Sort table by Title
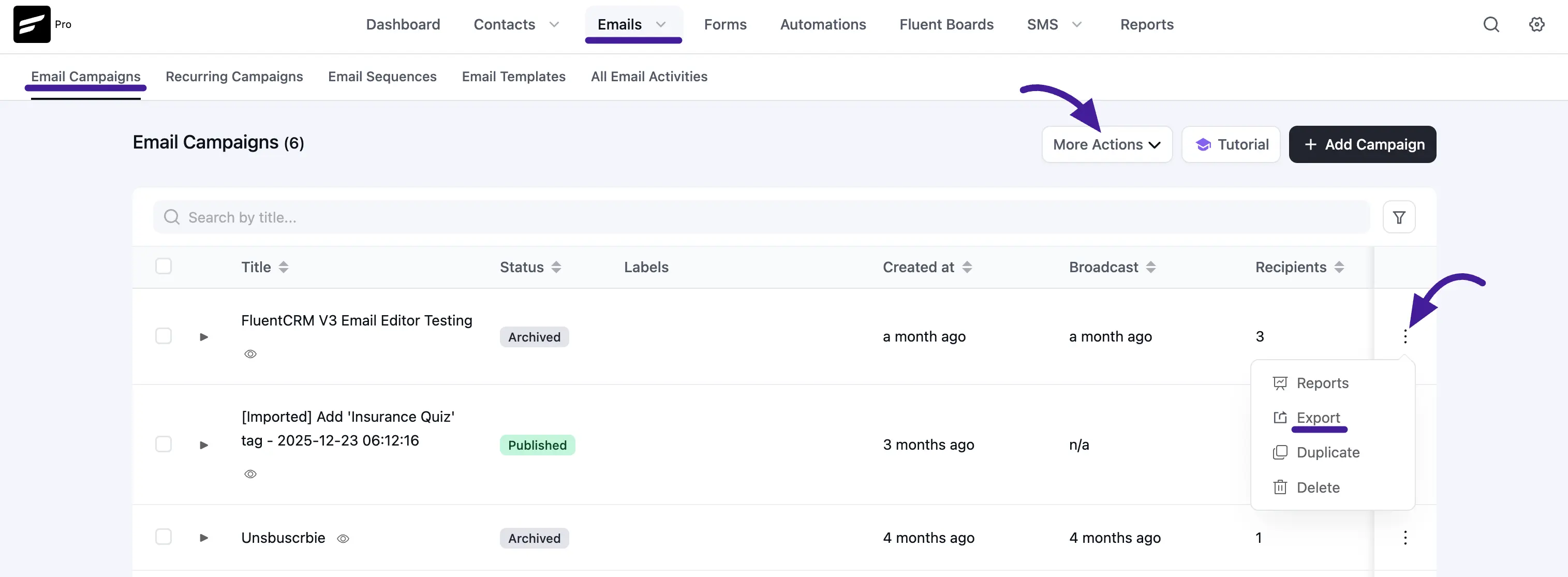This screenshot has height=577, width=1568. click(283, 267)
